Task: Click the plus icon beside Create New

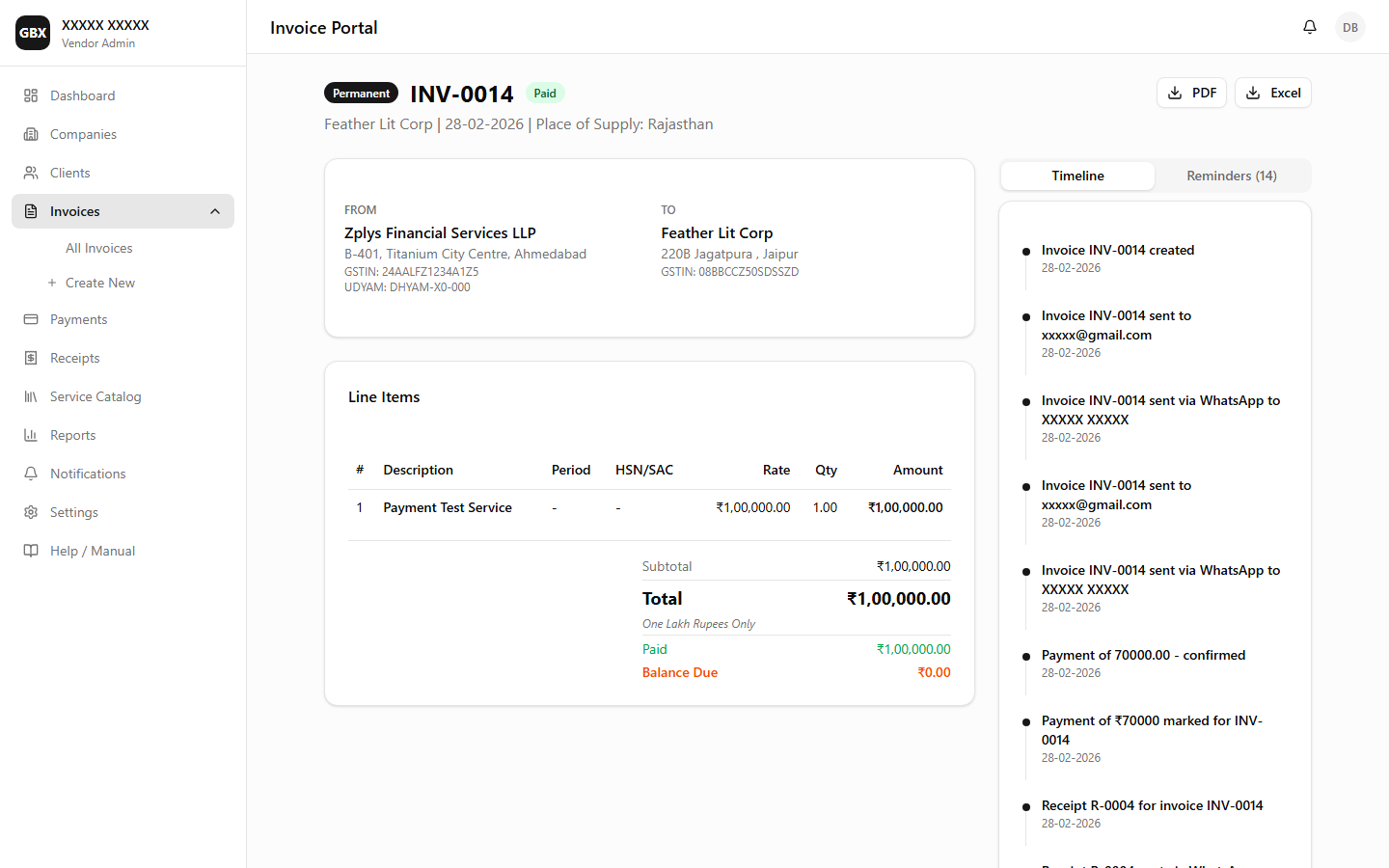Action: 52,283
